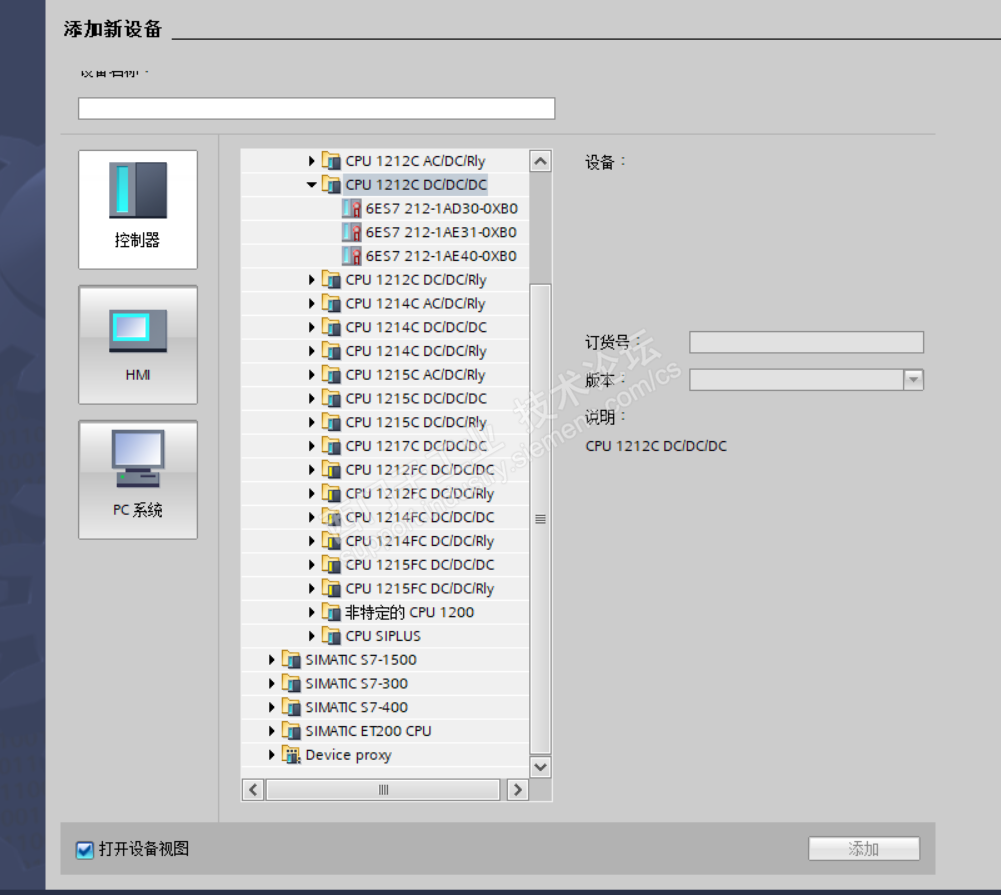Expand the CPU 1215FC DC/DC/Rly node
Image resolution: width=1001 pixels, height=895 pixels.
(312, 589)
